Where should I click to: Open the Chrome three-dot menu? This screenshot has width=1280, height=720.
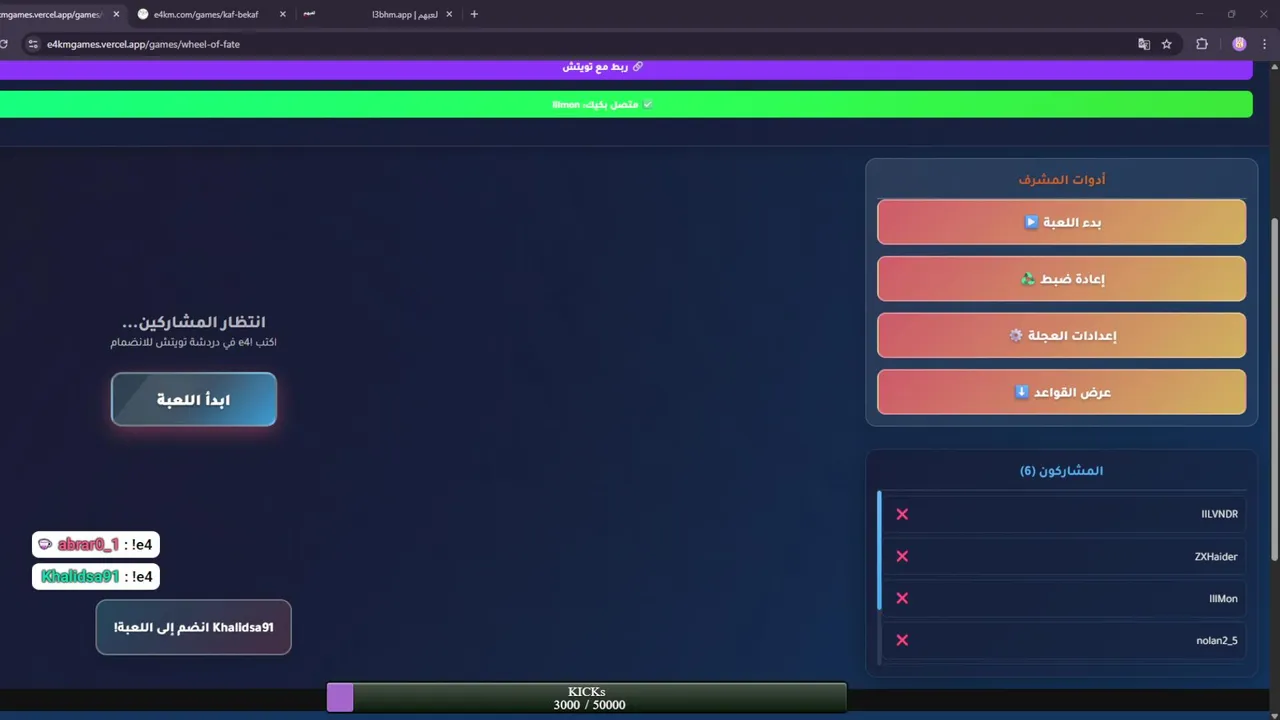point(1265,44)
